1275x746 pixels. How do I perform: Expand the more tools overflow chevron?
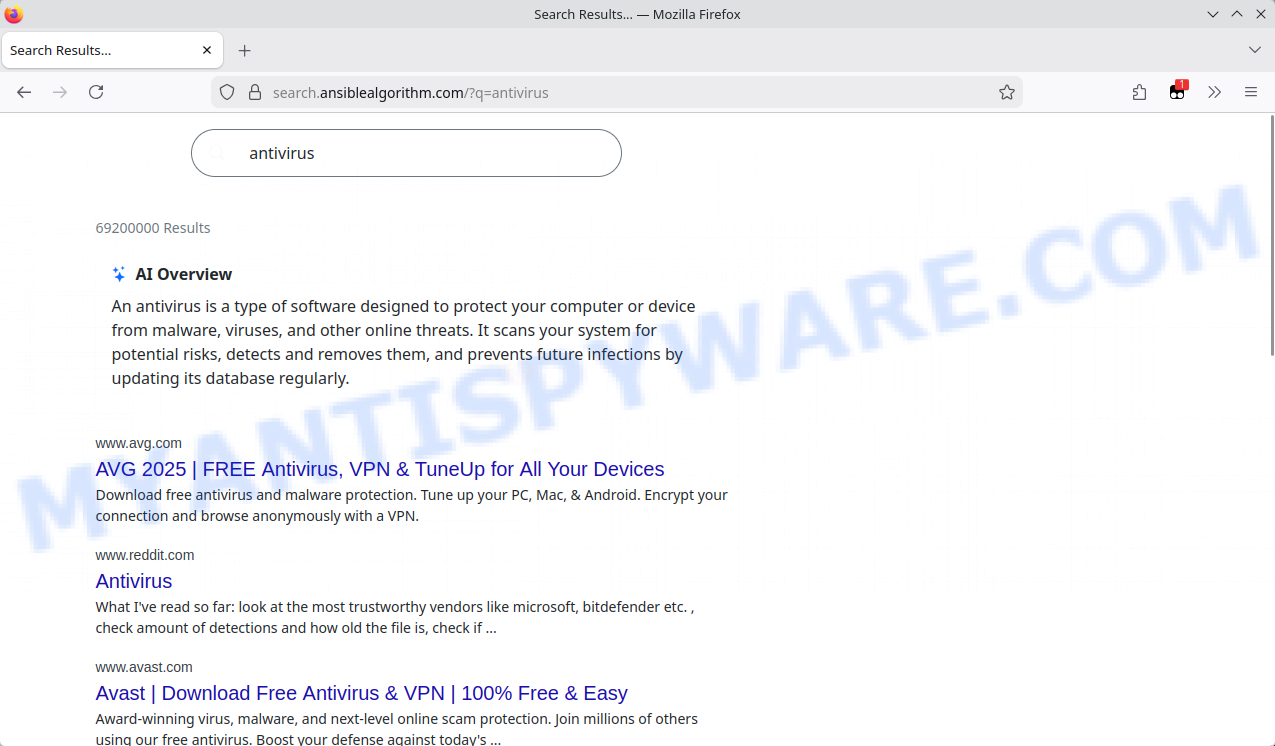[1214, 92]
